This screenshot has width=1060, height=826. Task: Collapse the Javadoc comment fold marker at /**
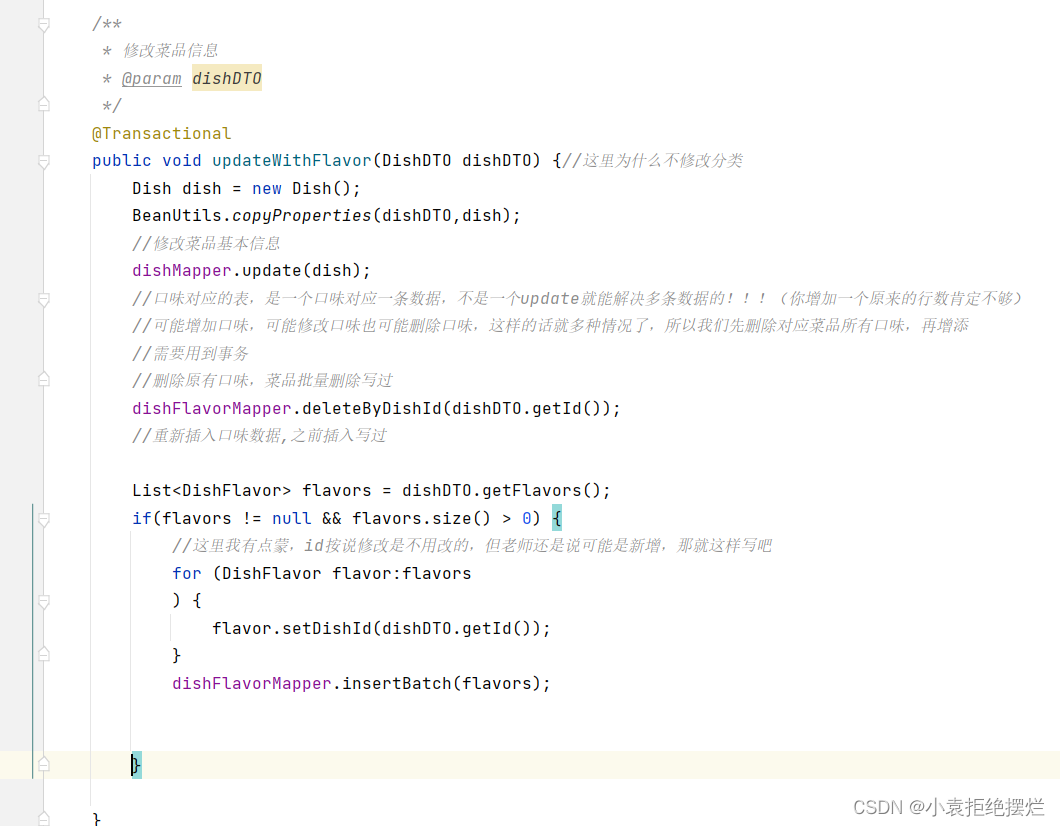(x=44, y=25)
